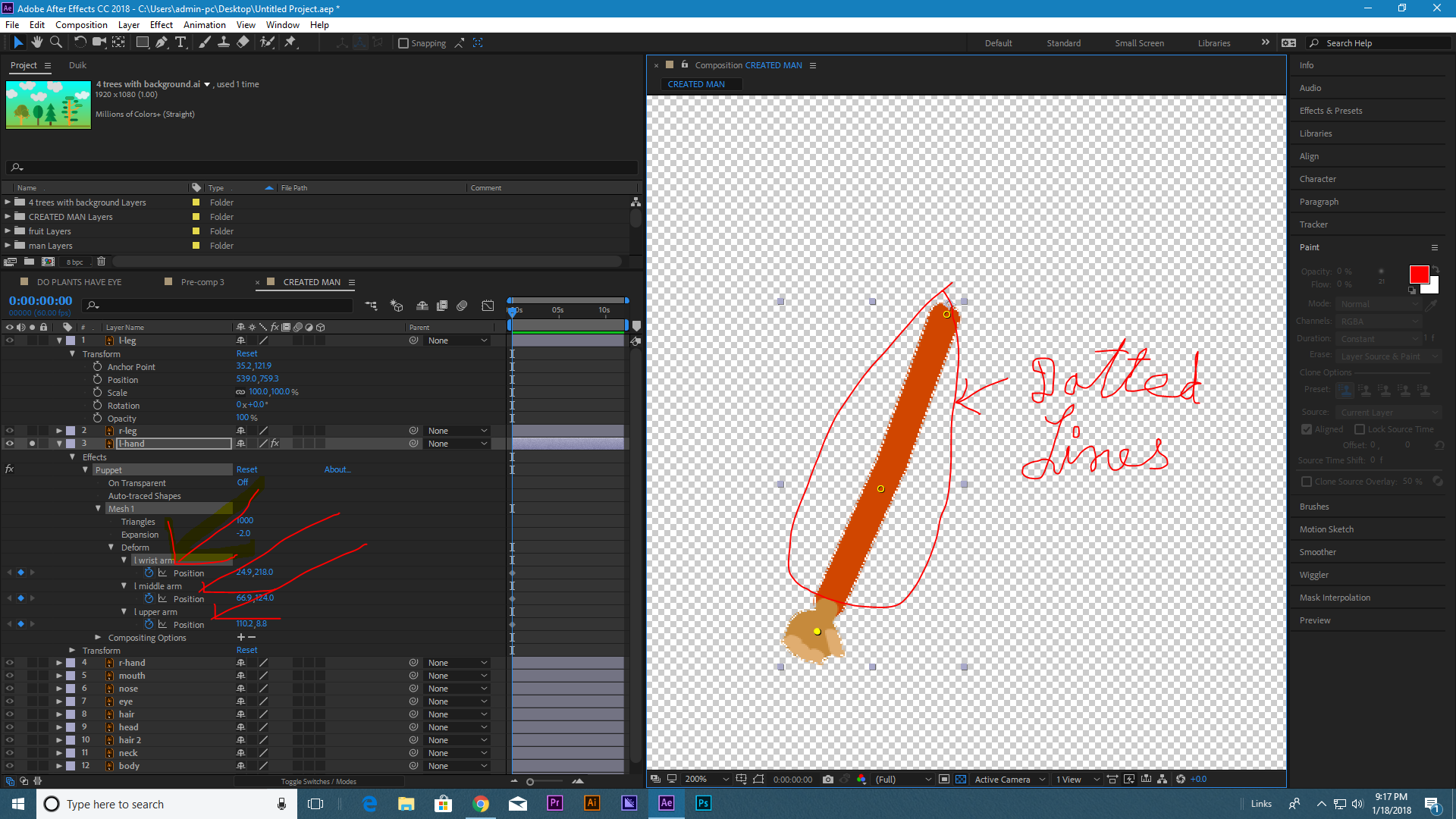1456x819 pixels.
Task: Open File Explorer from the taskbar
Action: coord(406,803)
